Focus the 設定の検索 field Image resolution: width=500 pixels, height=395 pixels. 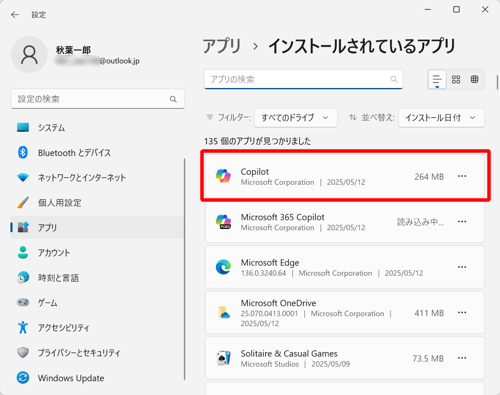coord(97,99)
